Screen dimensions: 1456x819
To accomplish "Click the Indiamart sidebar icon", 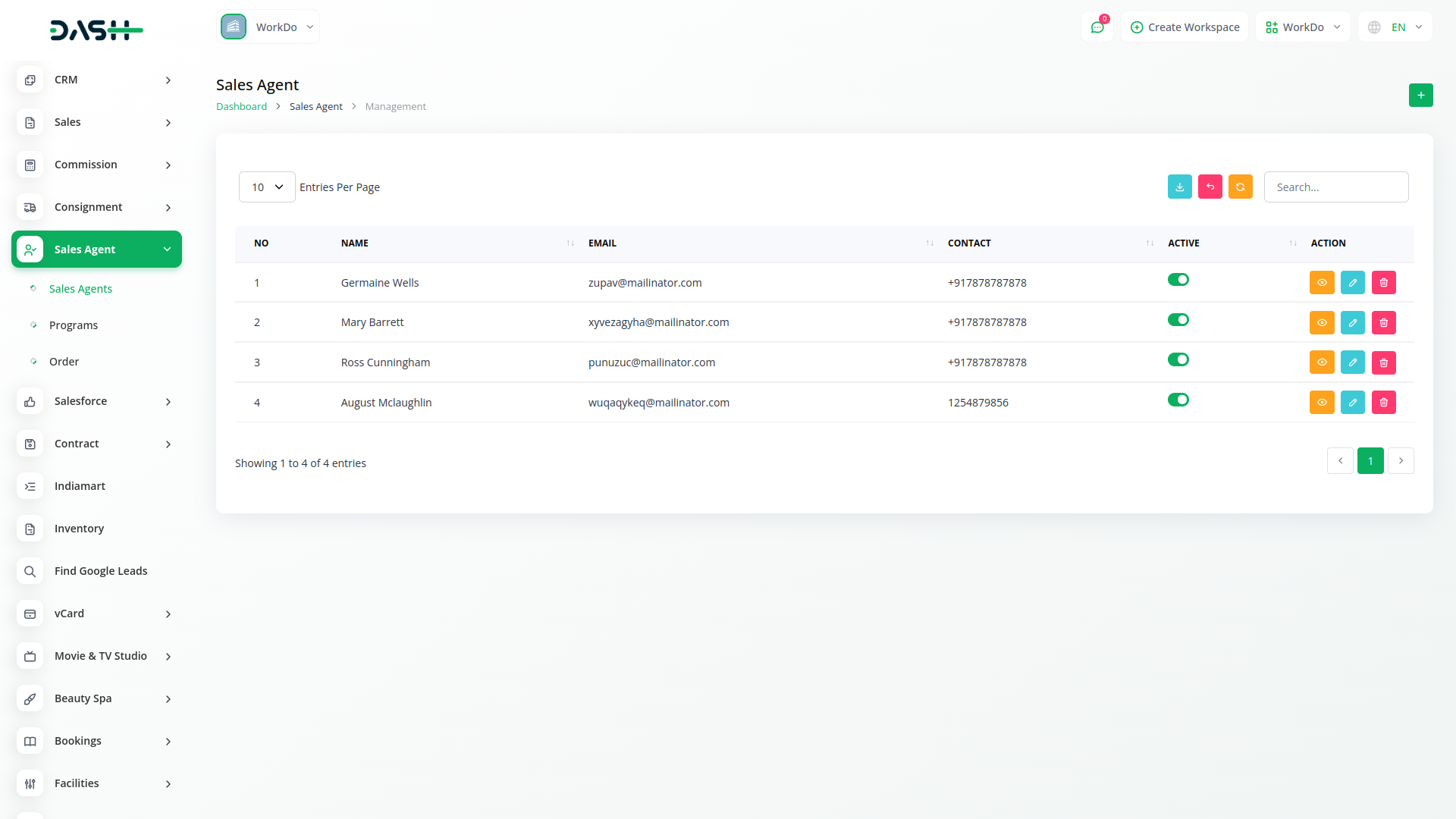I will tap(30, 486).
